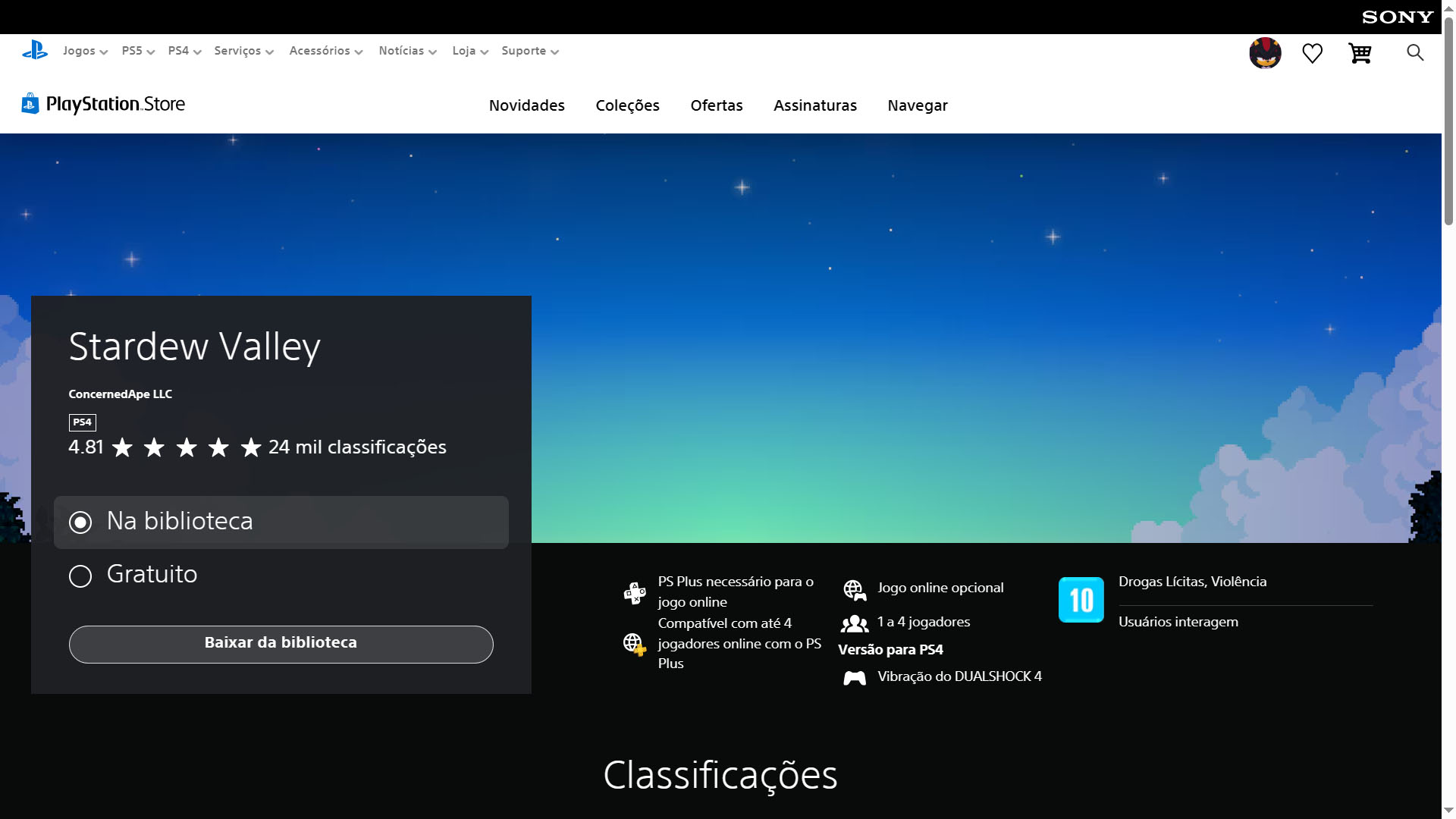This screenshot has width=1456, height=819.
Task: Click the 4.81 rating score
Action: click(86, 447)
